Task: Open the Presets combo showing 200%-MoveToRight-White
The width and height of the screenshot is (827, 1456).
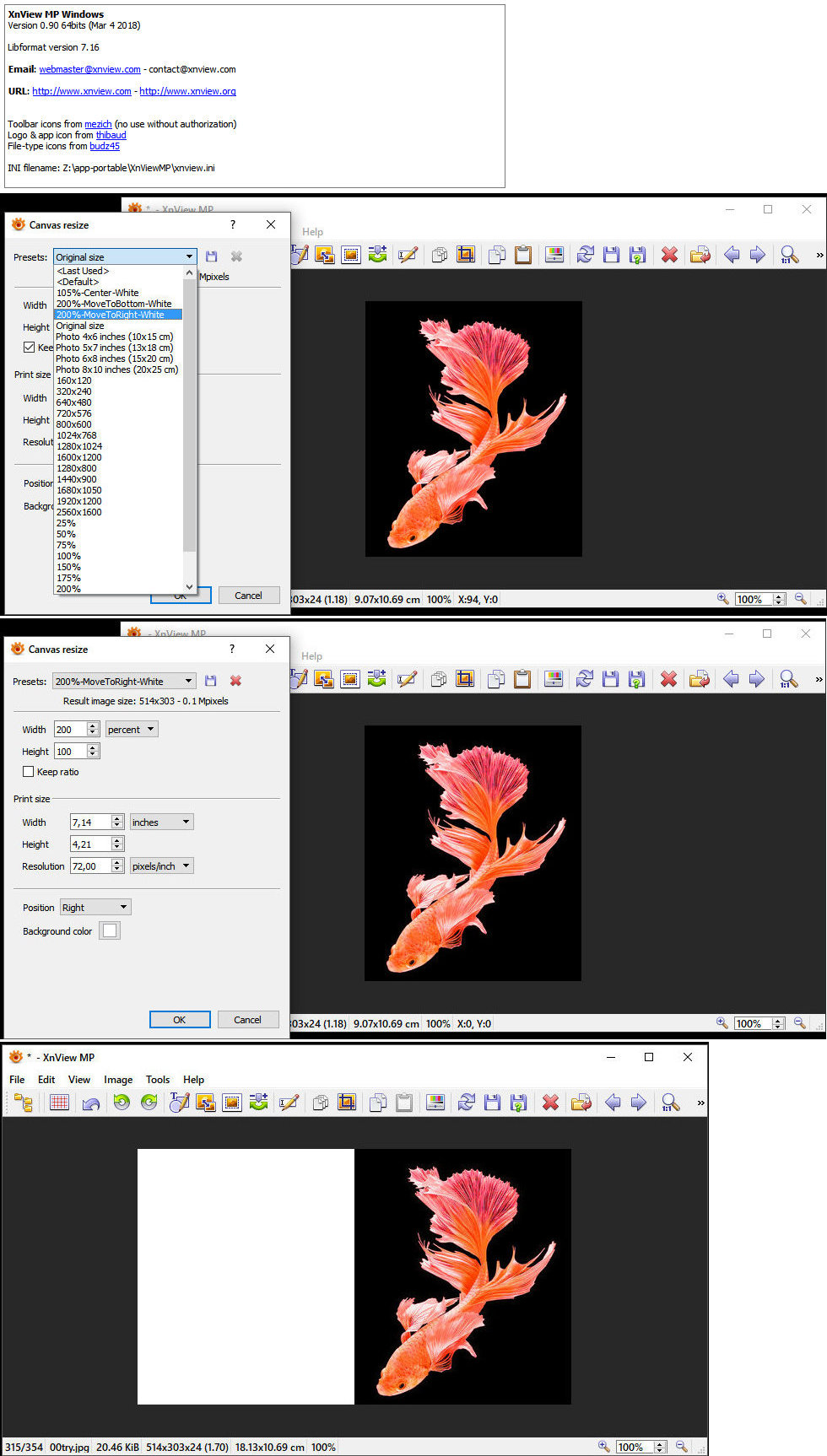Action: pos(124,681)
